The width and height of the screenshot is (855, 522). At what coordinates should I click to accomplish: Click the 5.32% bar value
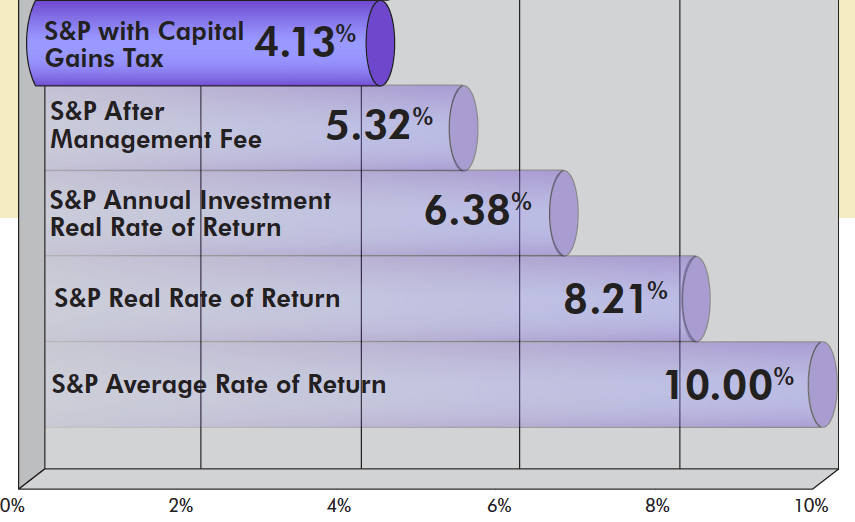[380, 125]
